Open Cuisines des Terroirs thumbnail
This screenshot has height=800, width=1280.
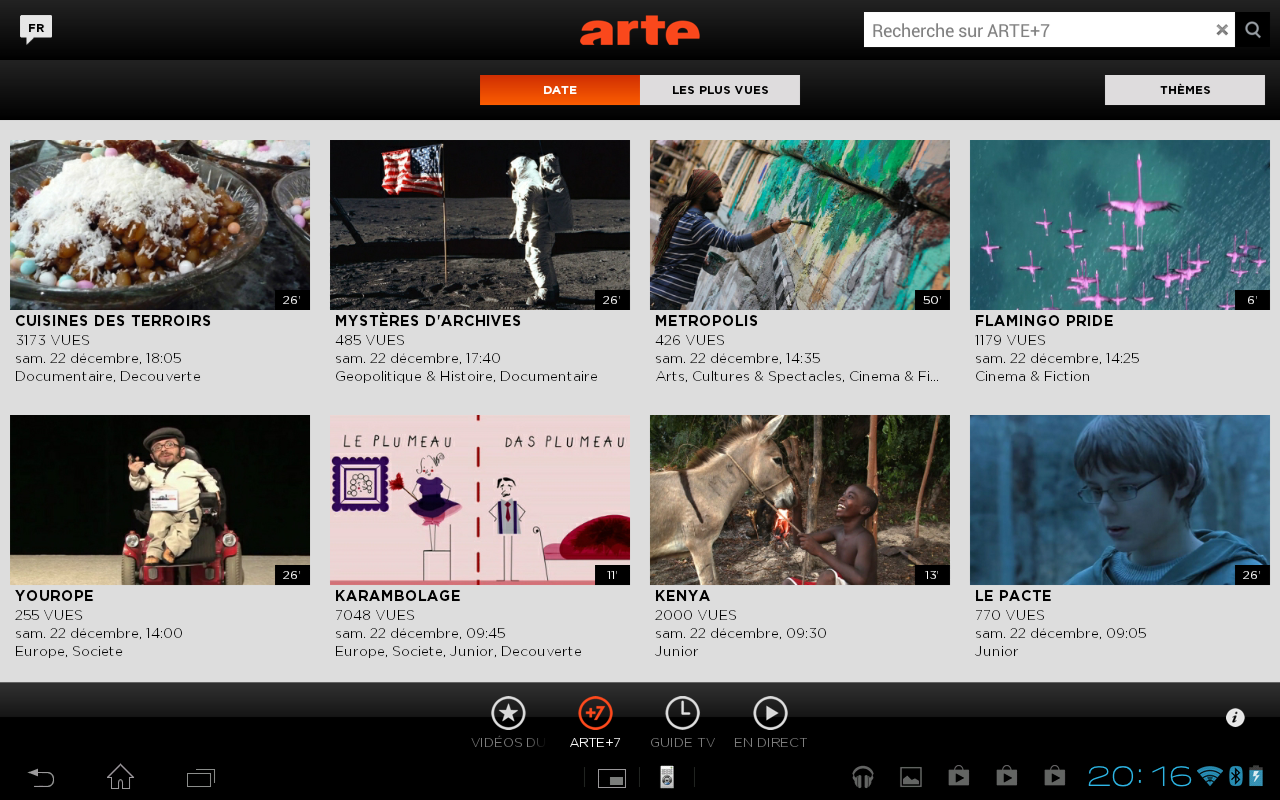point(160,225)
